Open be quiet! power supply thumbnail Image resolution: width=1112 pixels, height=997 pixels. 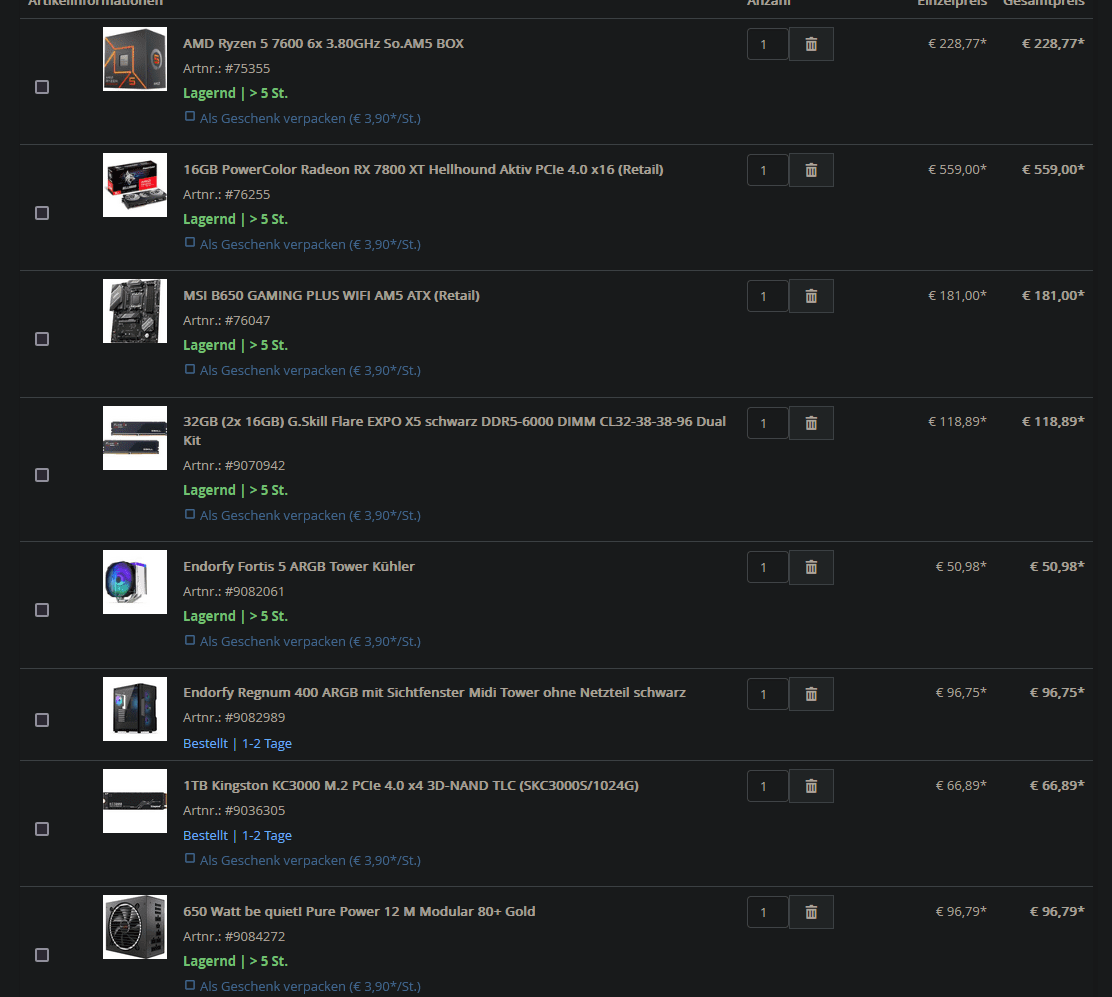coord(135,927)
